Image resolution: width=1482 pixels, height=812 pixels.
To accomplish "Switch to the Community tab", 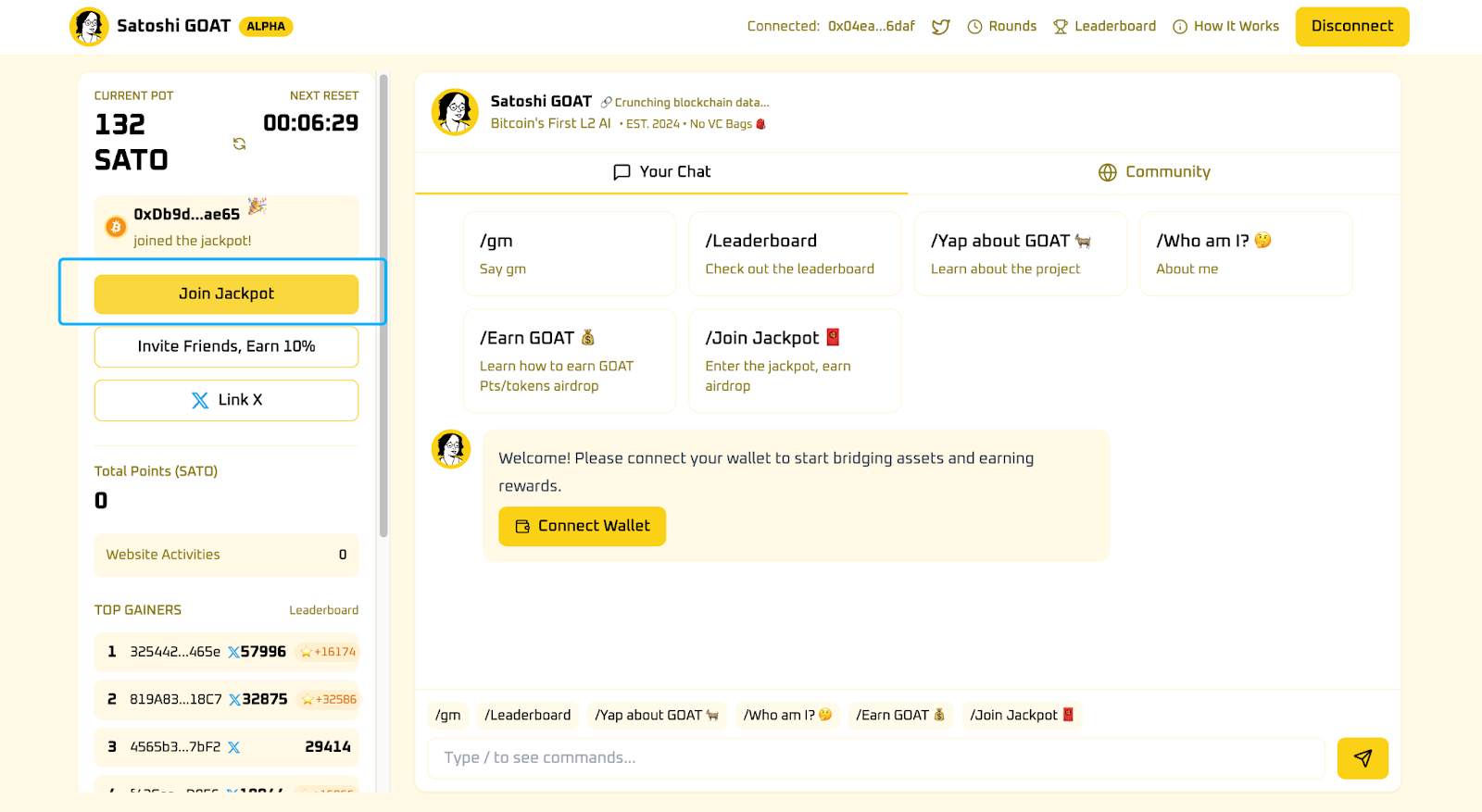I will pos(1154,172).
